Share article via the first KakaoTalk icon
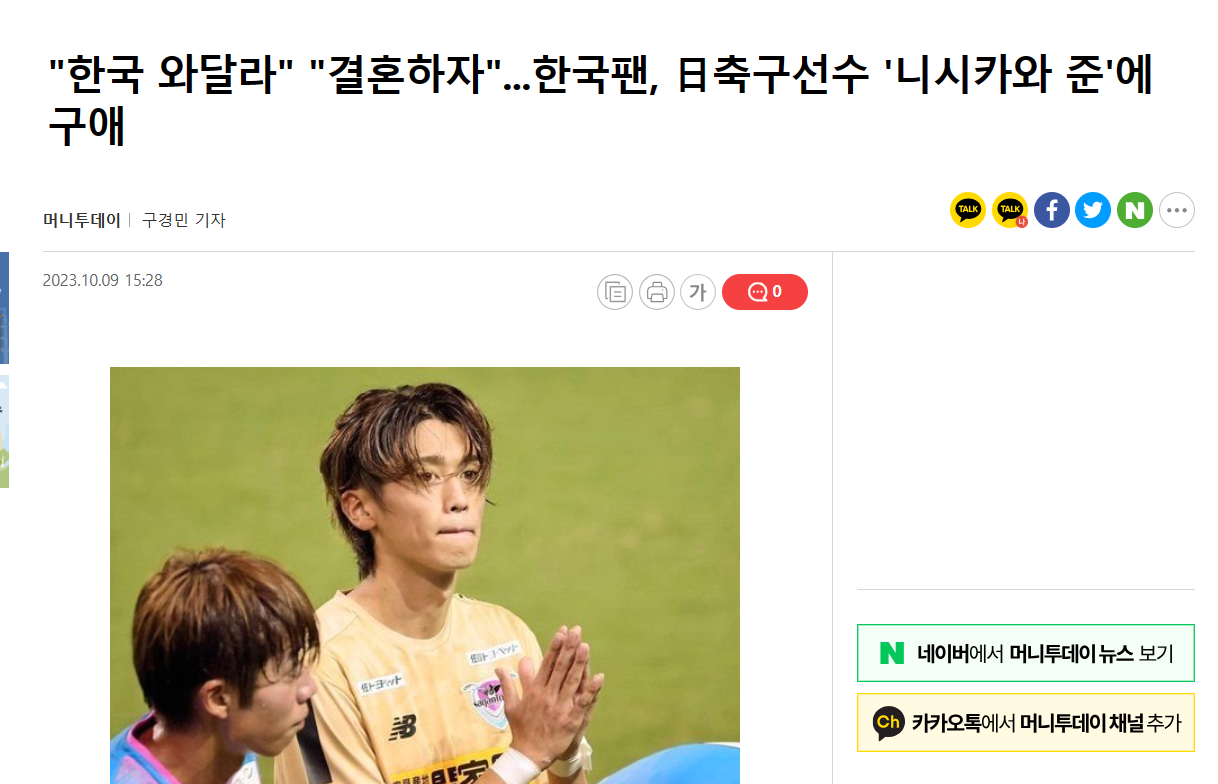Viewport: 1218px width, 784px height. tap(967, 210)
